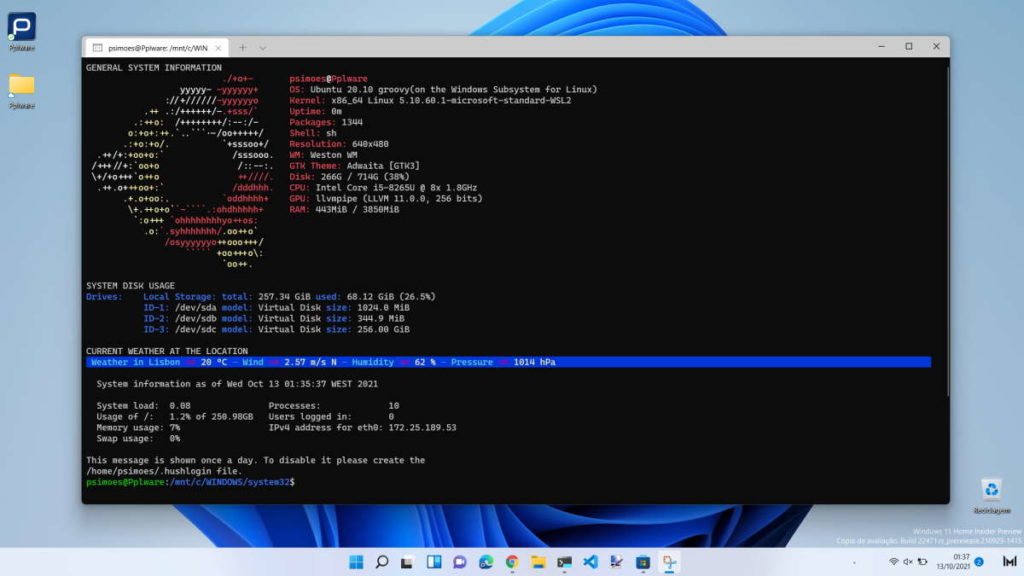This screenshot has height=576, width=1024.
Task: Minimize the terminal window
Action: click(x=882, y=46)
